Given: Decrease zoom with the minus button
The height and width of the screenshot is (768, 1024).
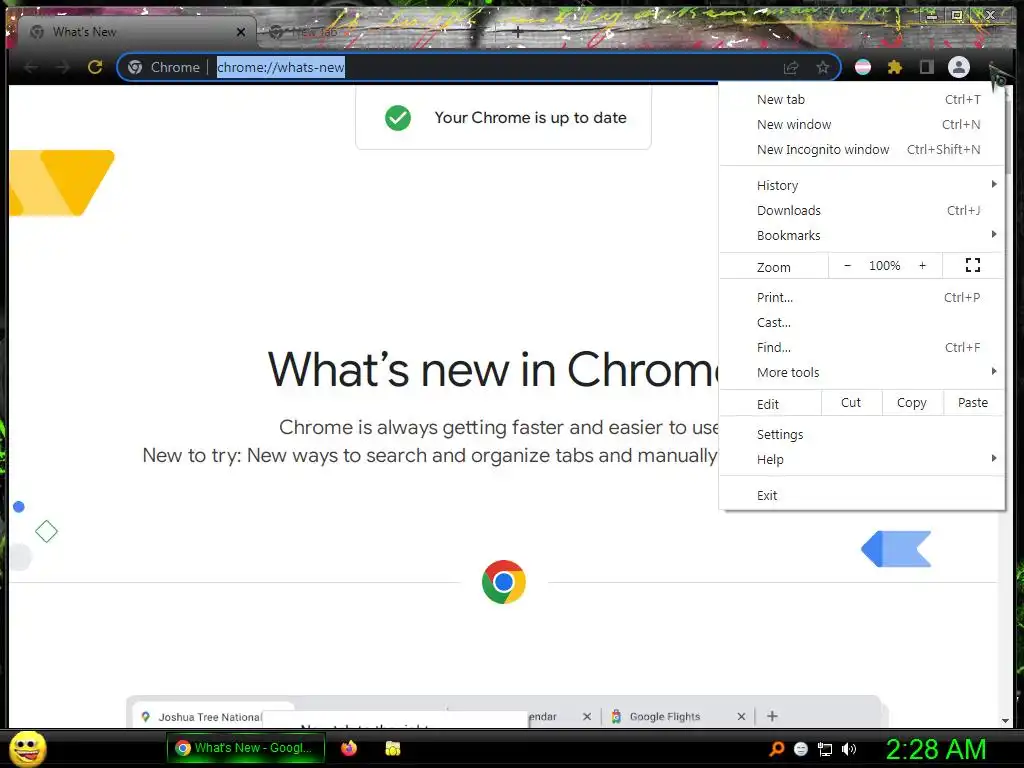Looking at the screenshot, I should [848, 266].
